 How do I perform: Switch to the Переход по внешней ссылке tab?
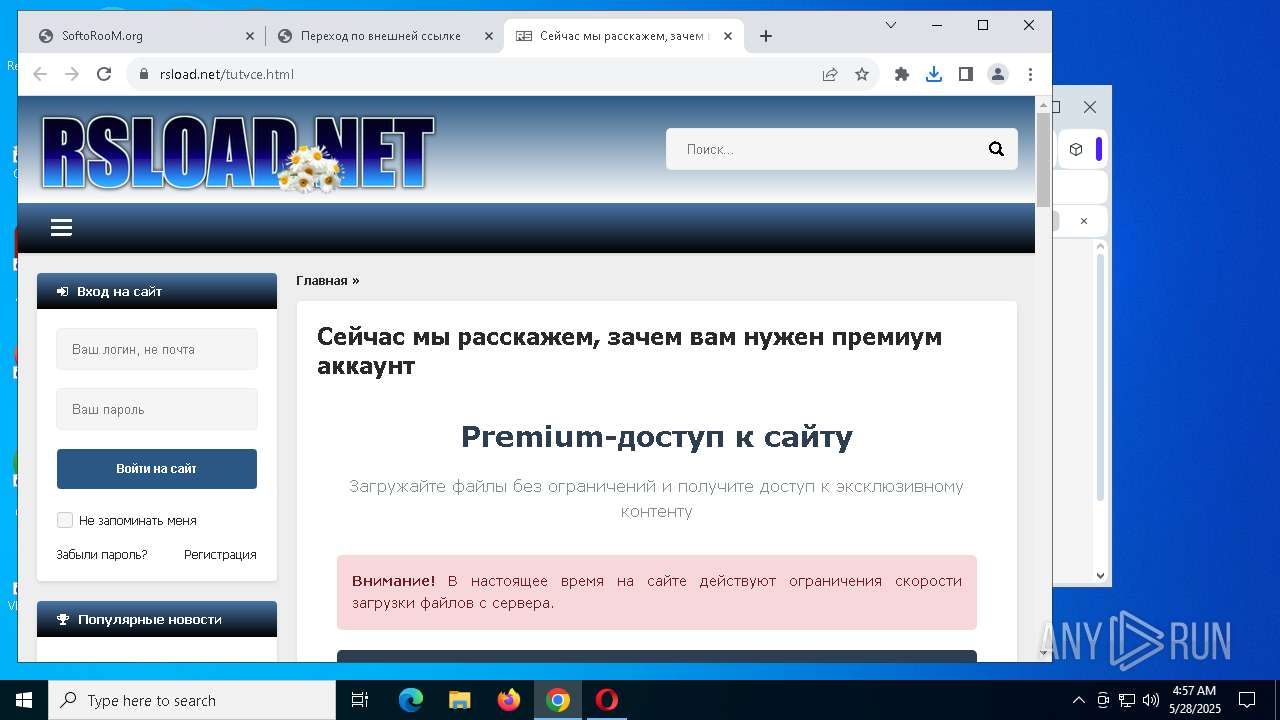(385, 36)
